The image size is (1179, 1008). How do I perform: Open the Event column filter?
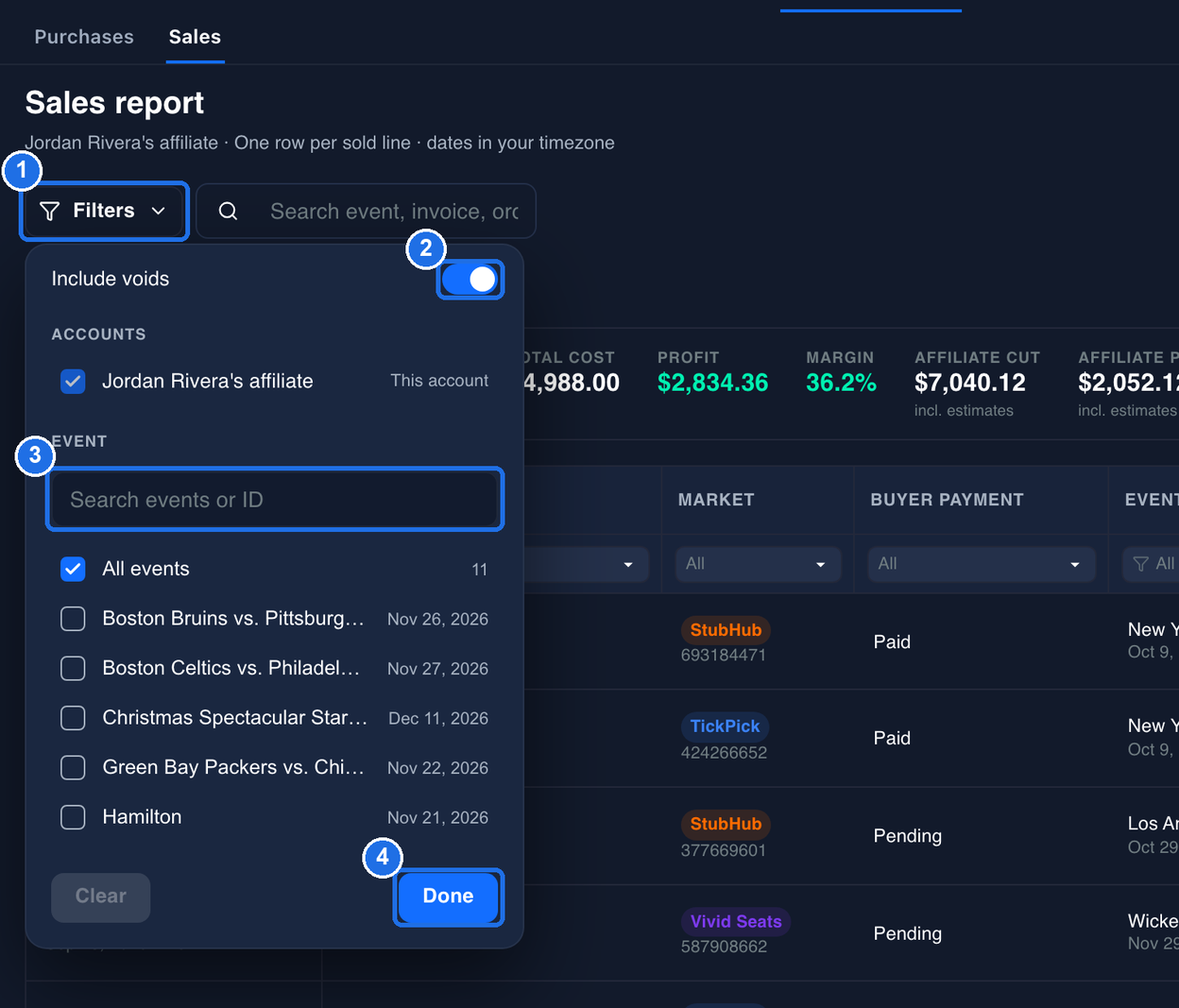[1150, 564]
